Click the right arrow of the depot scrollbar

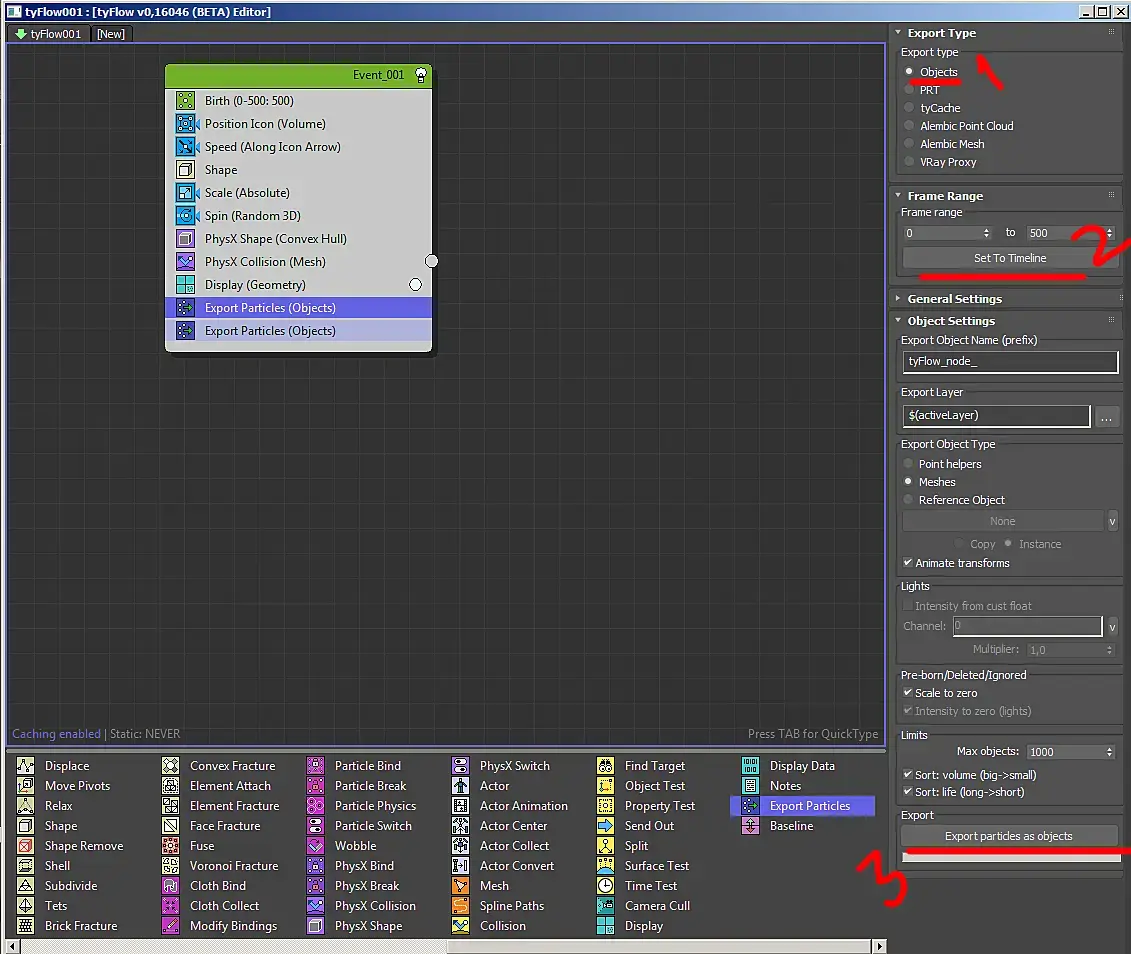click(879, 945)
